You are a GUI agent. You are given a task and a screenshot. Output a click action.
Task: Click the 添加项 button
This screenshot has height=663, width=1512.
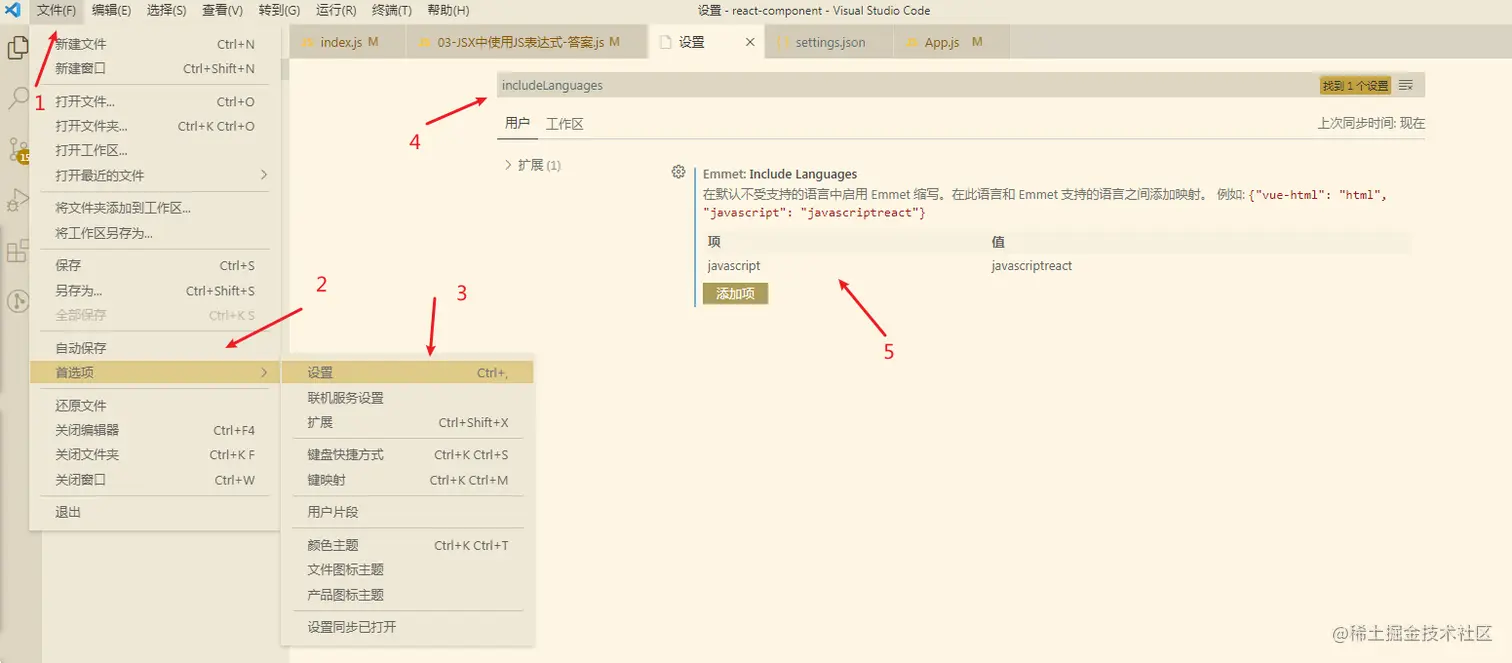tap(735, 293)
